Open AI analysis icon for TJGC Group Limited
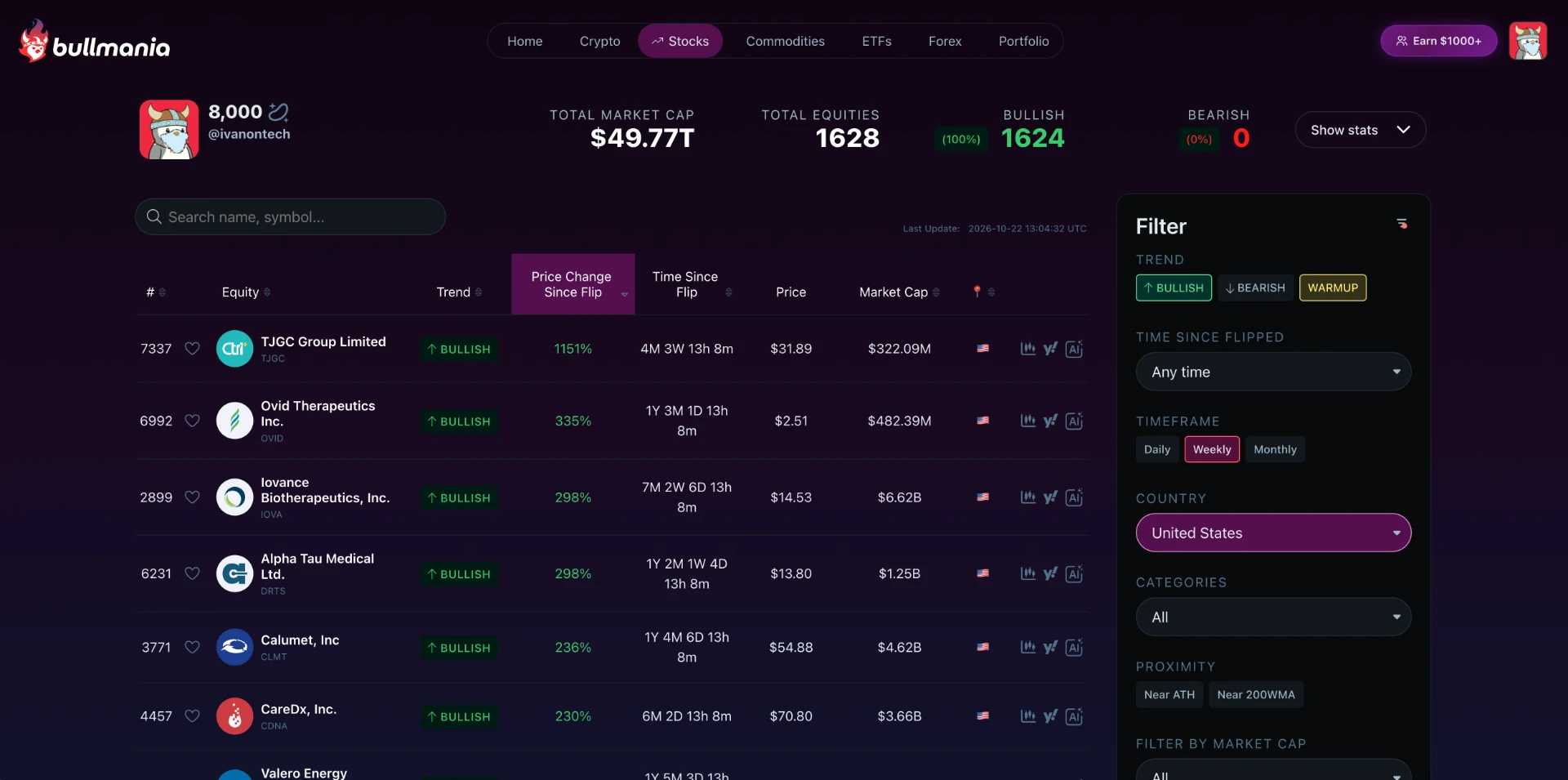This screenshot has height=780, width=1568. click(1074, 349)
